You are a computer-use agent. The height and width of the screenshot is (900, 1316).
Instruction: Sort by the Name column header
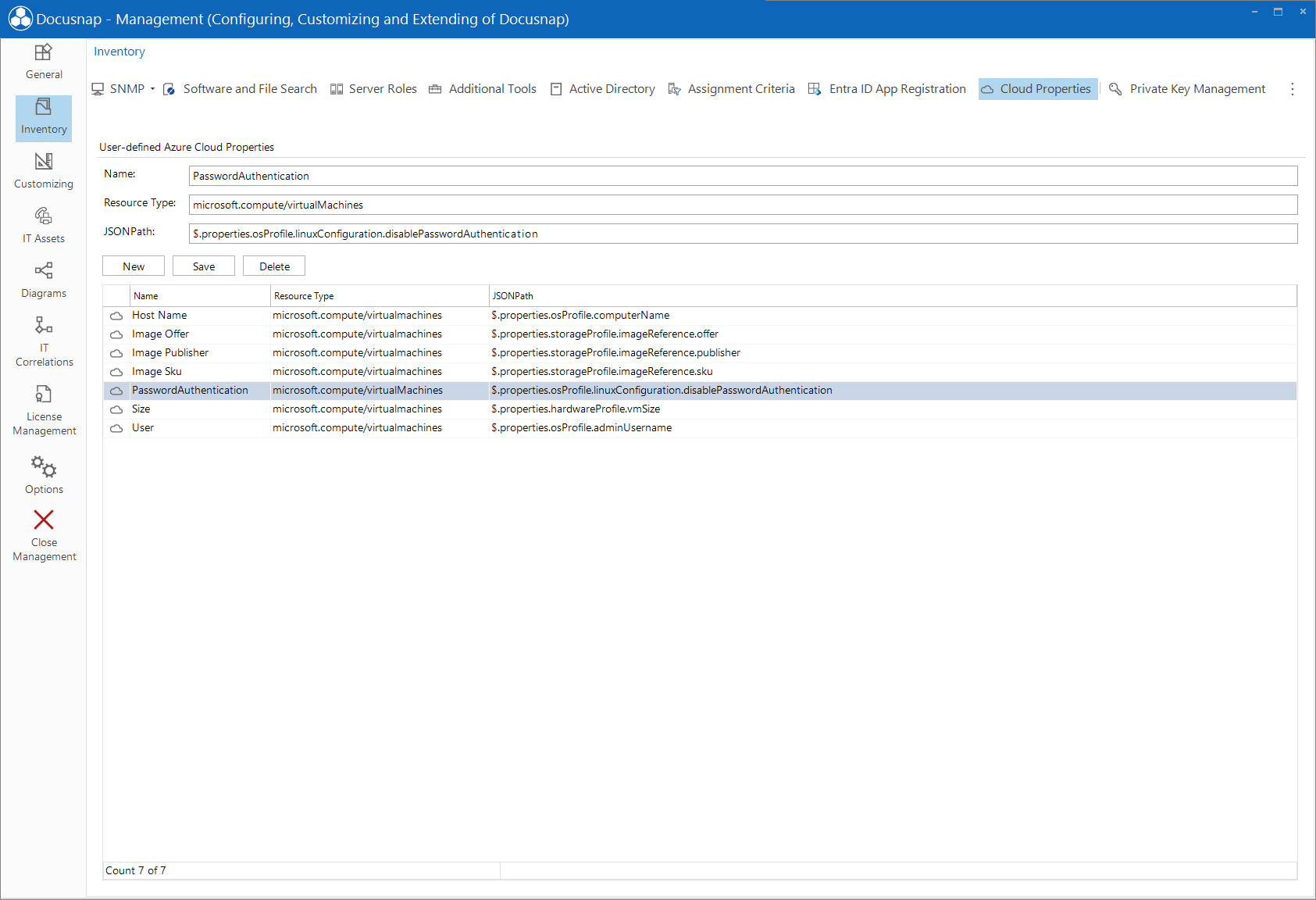point(200,296)
